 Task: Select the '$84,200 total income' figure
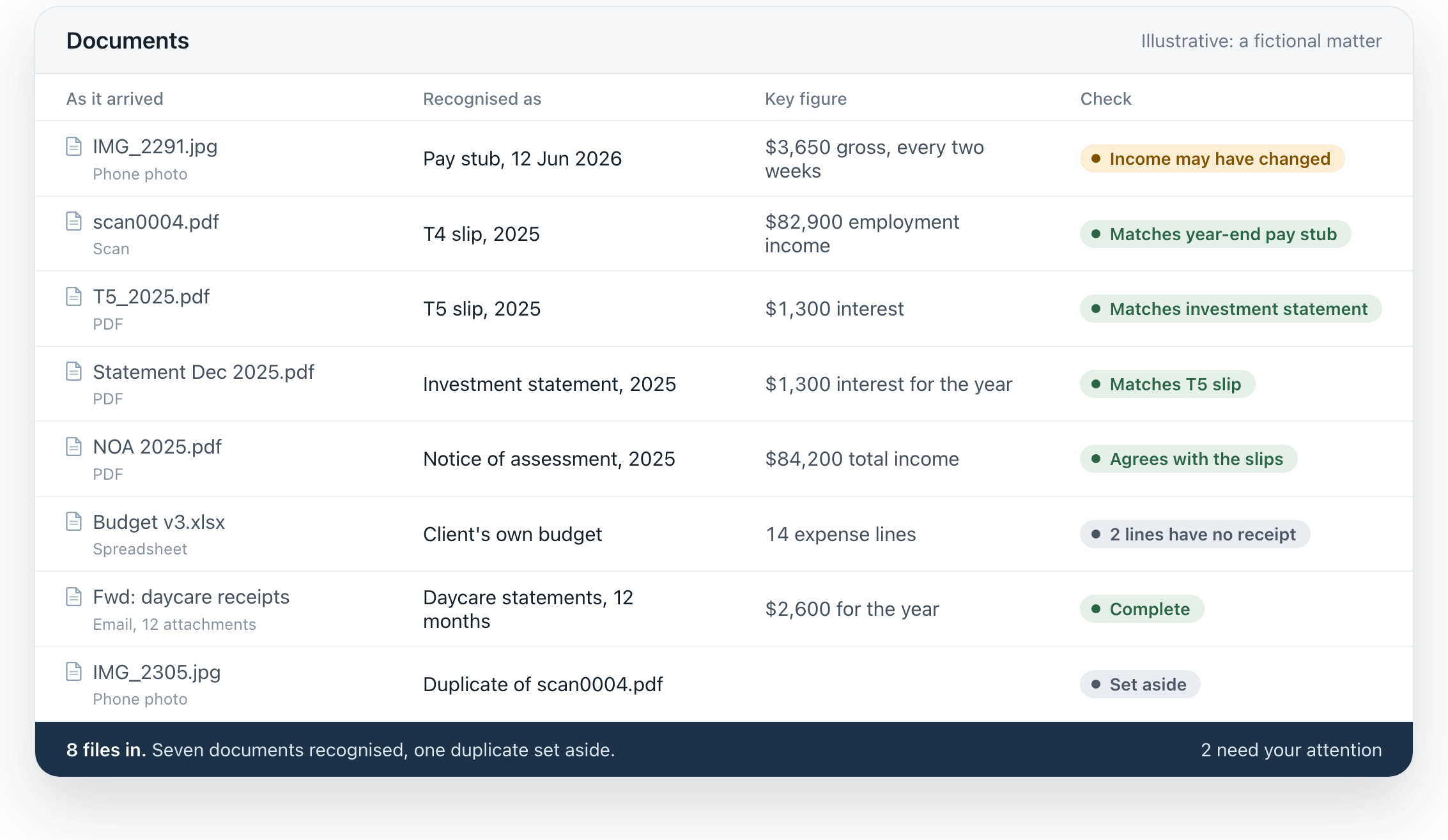[862, 459]
